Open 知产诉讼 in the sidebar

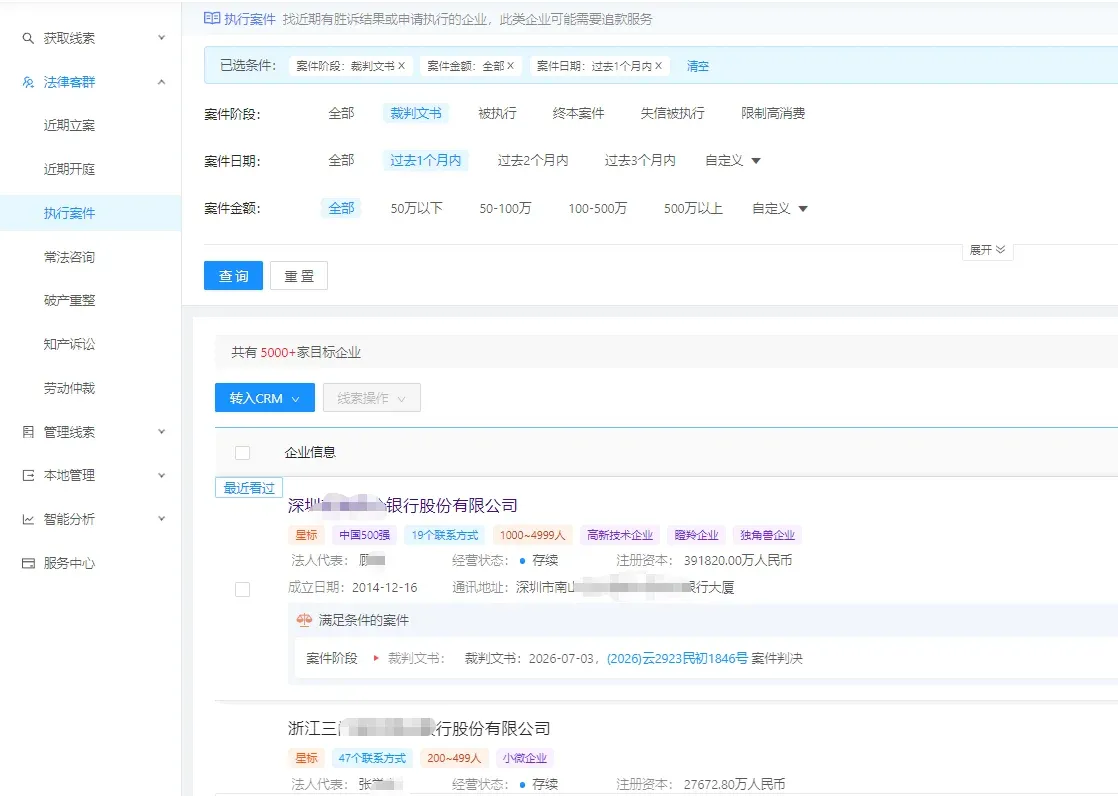coord(69,345)
